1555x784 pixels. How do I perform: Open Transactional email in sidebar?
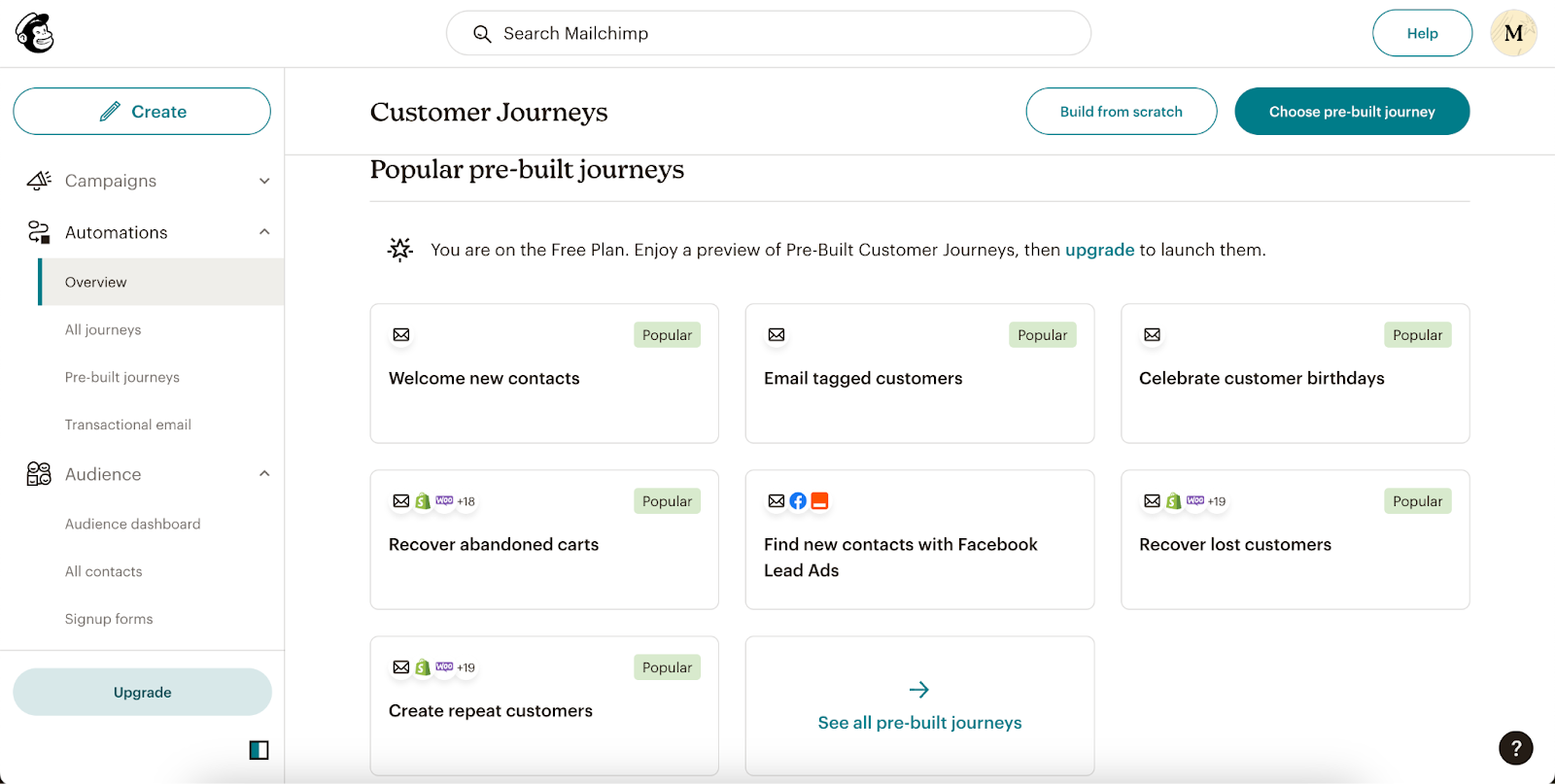coord(128,425)
